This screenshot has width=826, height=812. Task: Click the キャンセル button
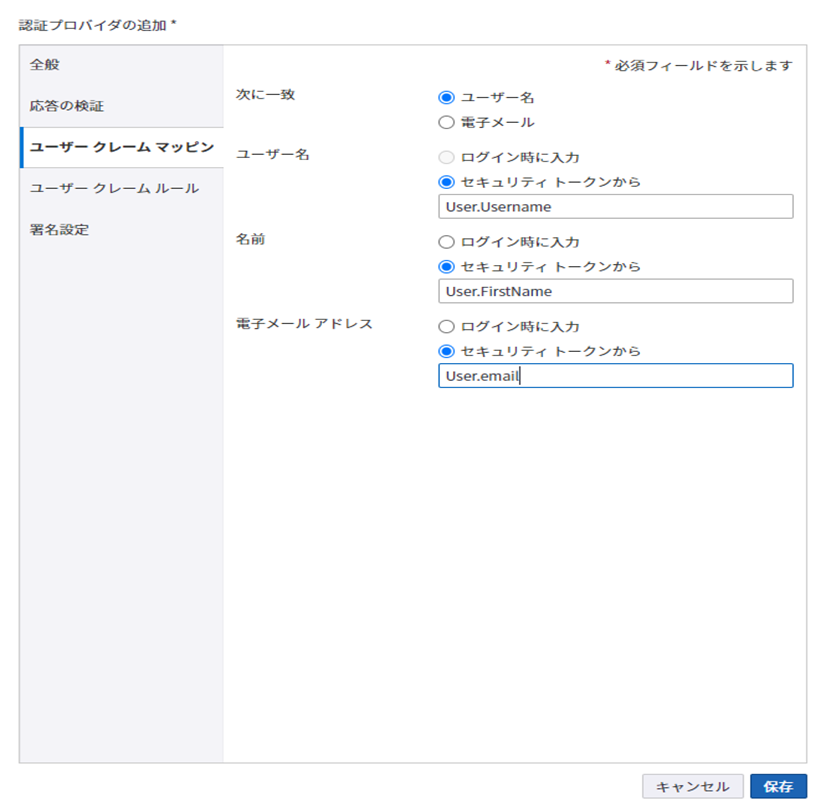pyautogui.click(x=691, y=786)
